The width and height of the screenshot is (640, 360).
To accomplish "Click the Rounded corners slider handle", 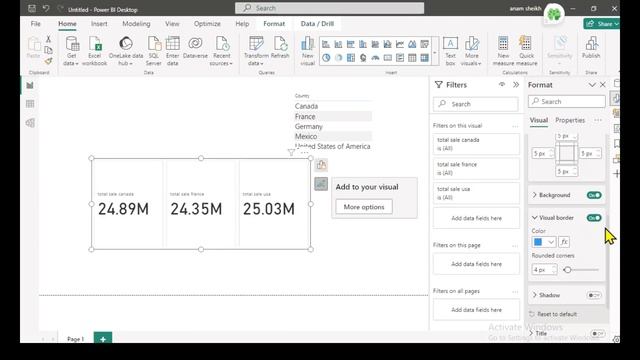I will pyautogui.click(x=567, y=270).
